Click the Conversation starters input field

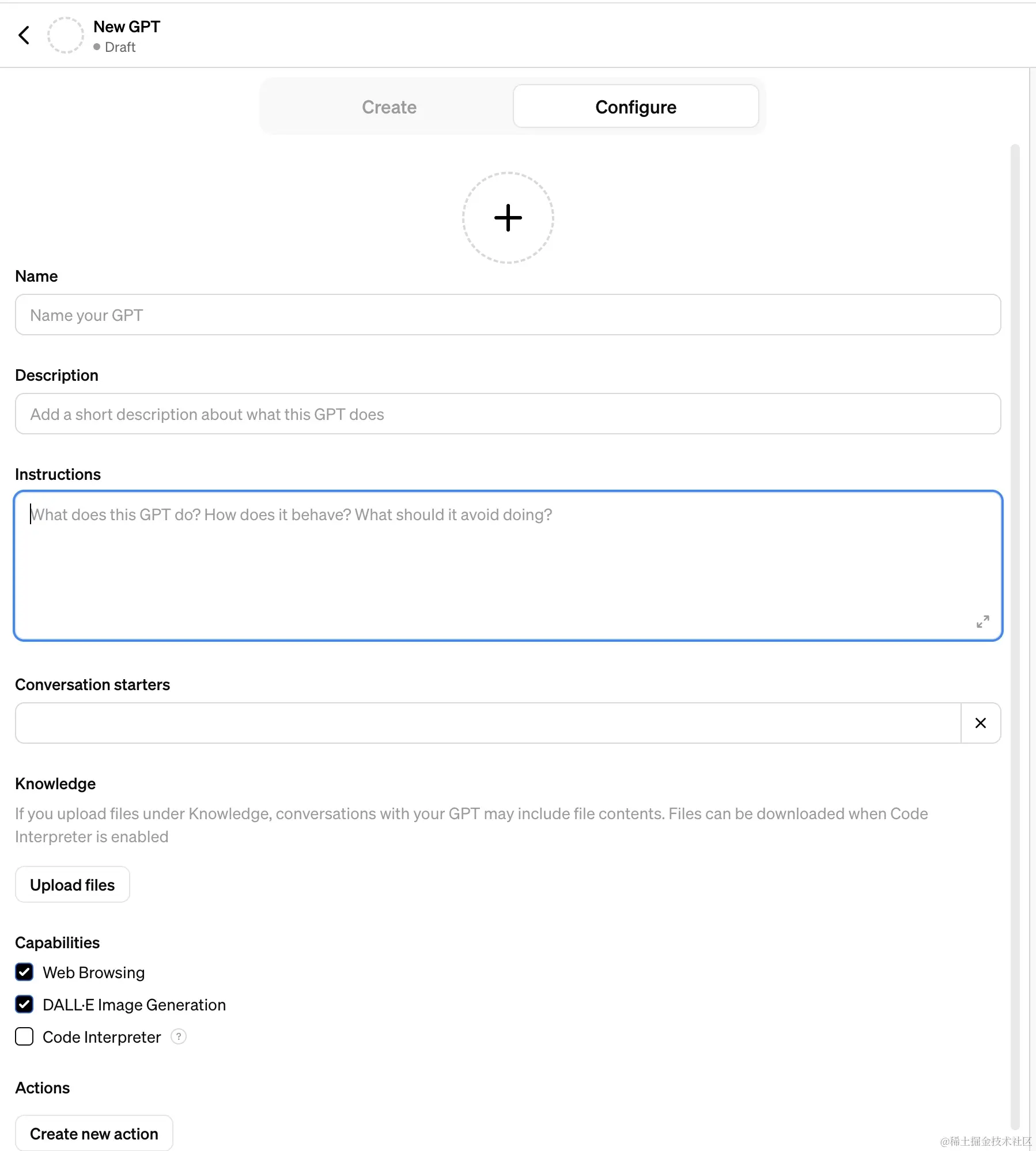pos(487,723)
